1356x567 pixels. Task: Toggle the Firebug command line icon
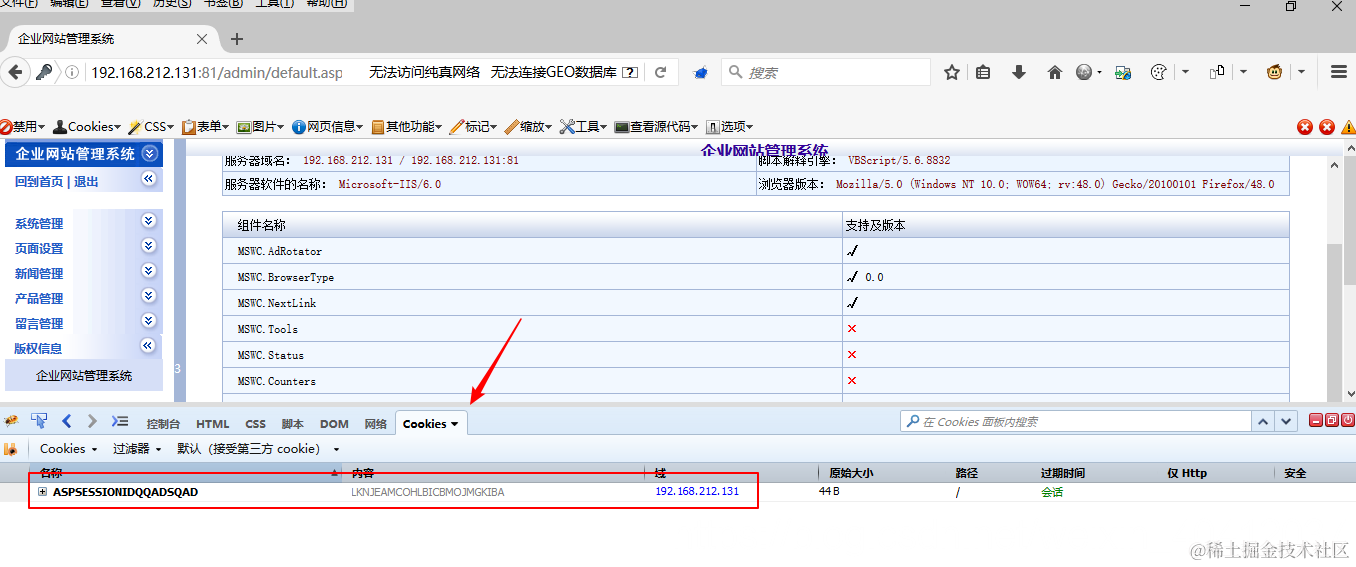pyautogui.click(x=120, y=421)
